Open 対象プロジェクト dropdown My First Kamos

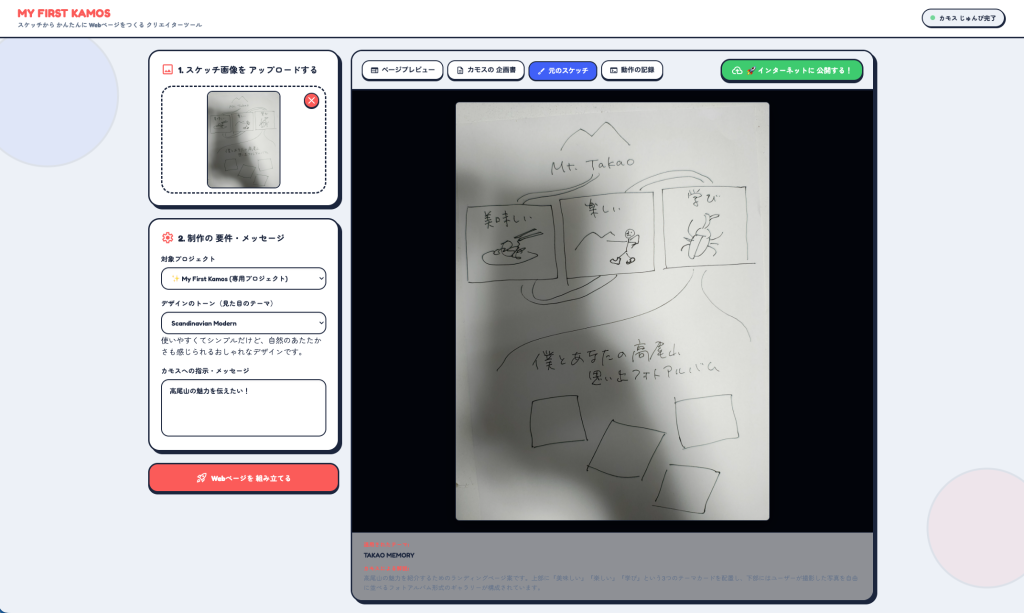(x=244, y=279)
